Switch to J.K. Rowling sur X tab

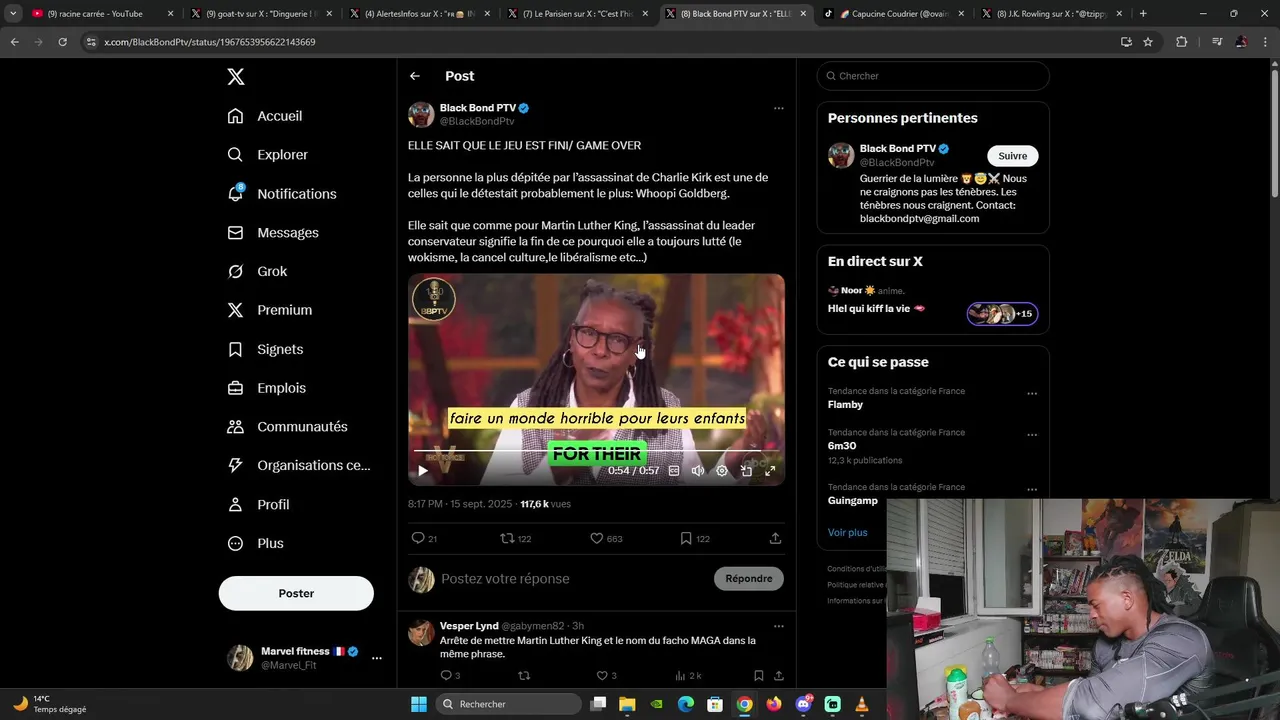tap(1052, 14)
